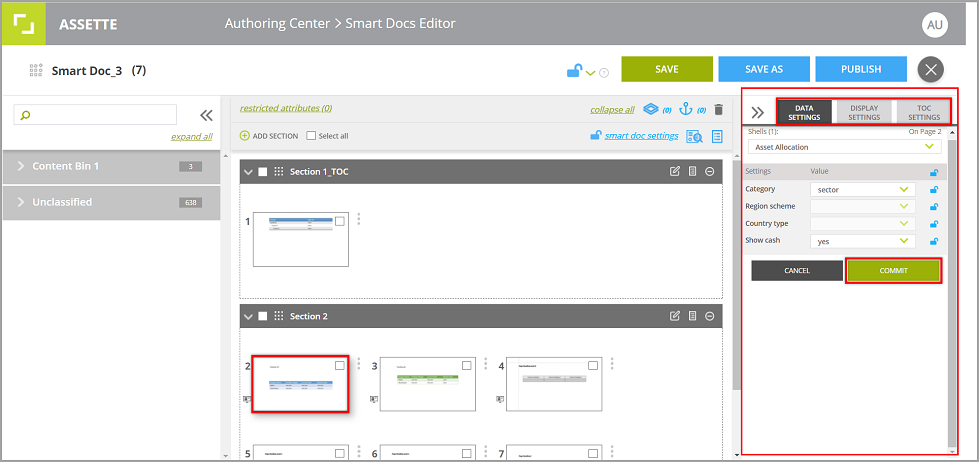Toggle lock for Category setting
This screenshot has height=462, width=979.
tap(934, 190)
